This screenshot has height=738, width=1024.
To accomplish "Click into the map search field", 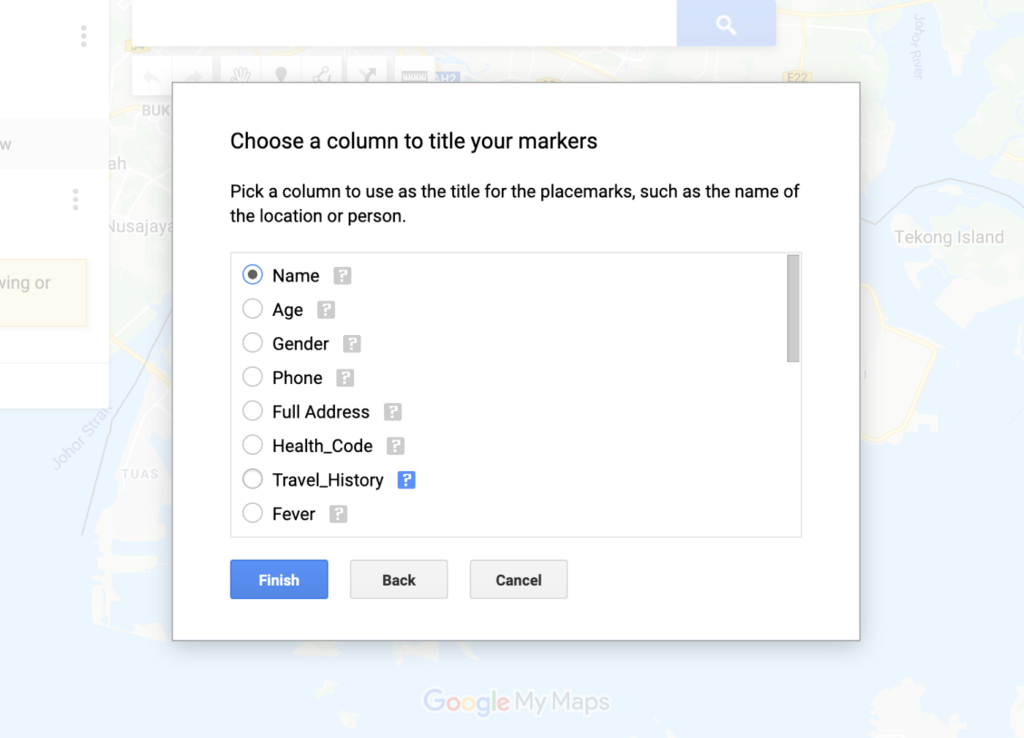I will point(404,24).
